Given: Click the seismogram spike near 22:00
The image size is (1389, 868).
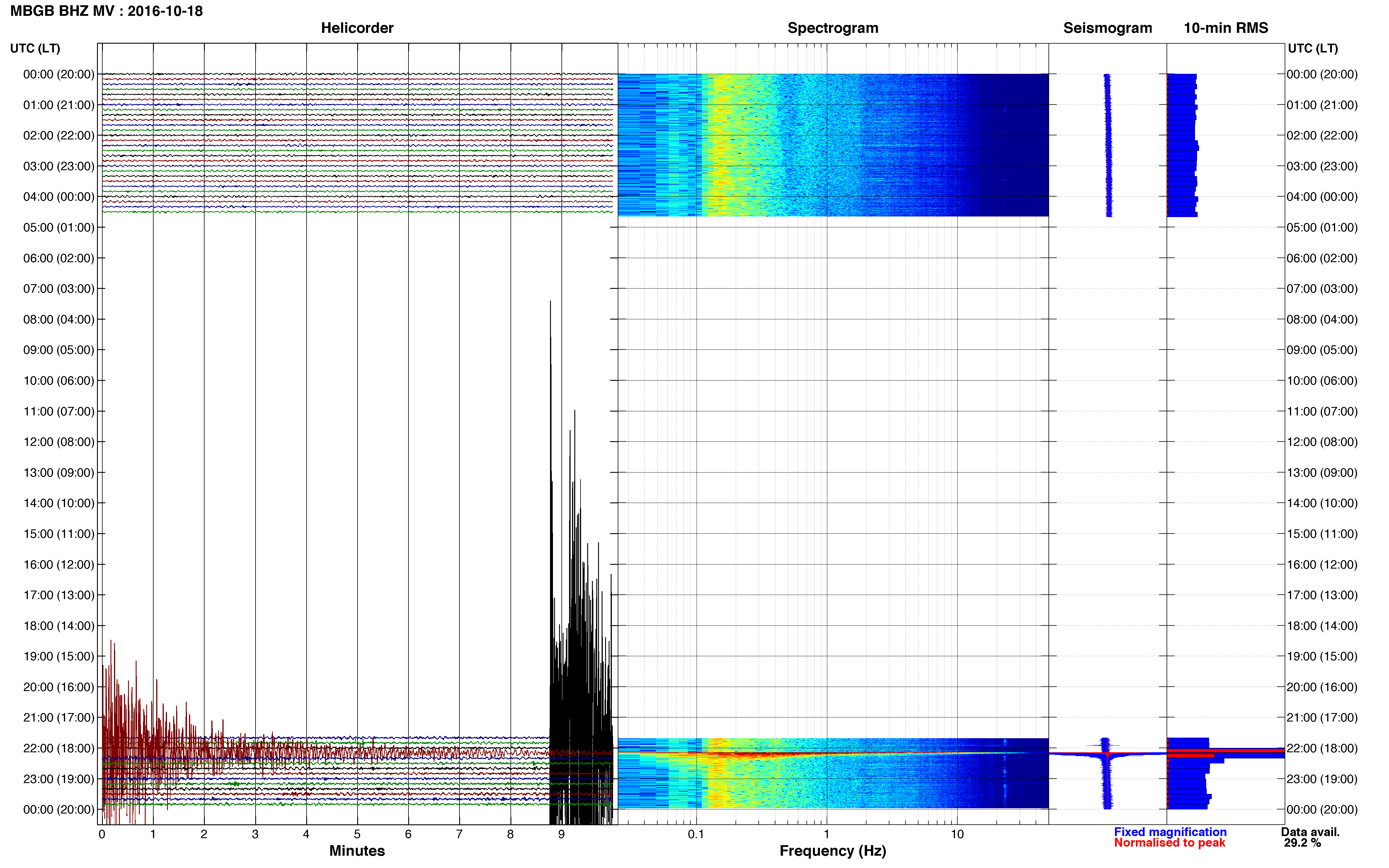Looking at the screenshot, I should click(1107, 754).
